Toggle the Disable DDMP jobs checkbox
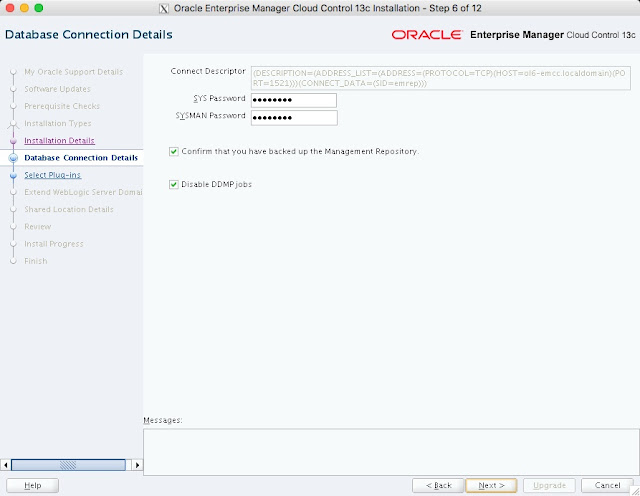Screen dimensions: 640x496 pyautogui.click(x=174, y=185)
